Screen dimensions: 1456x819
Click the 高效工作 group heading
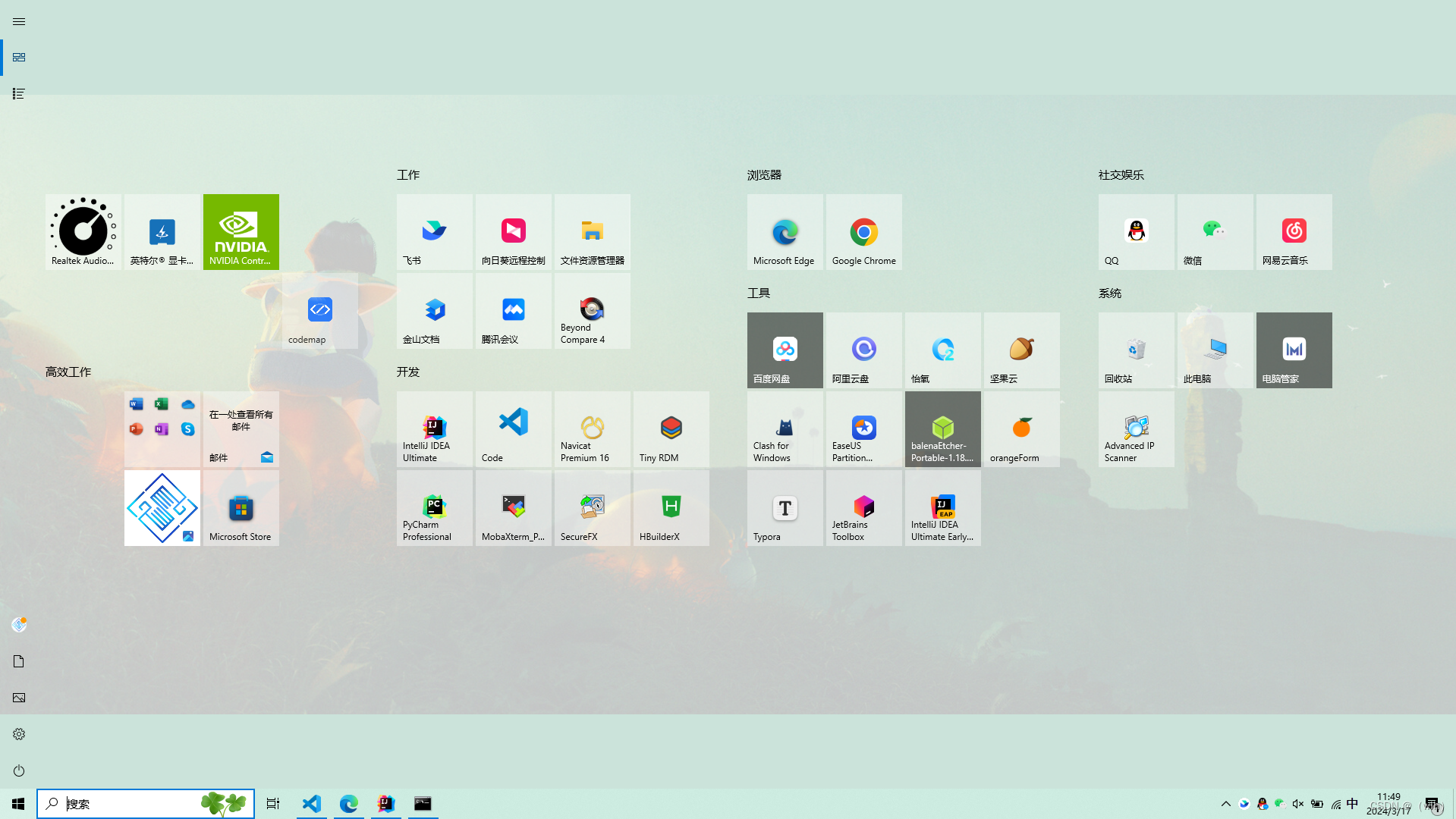[x=68, y=372]
